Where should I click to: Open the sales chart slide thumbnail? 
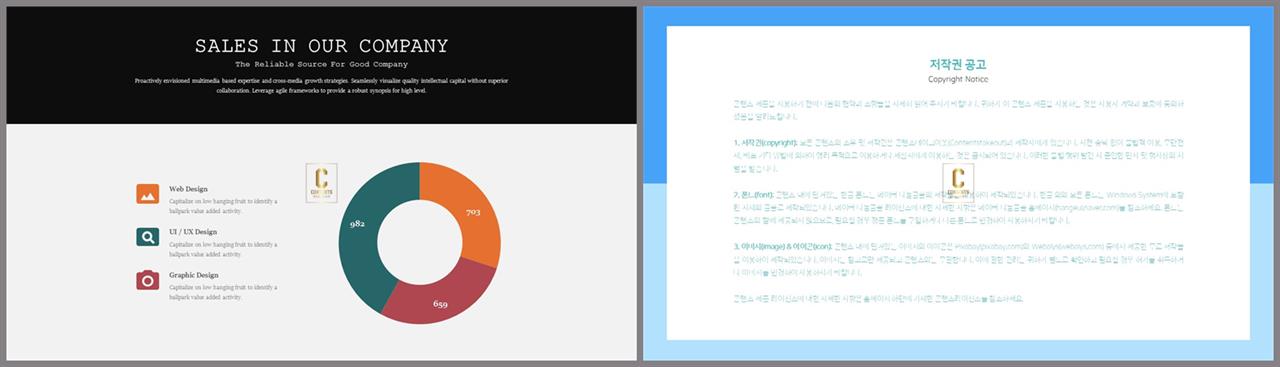(x=321, y=183)
